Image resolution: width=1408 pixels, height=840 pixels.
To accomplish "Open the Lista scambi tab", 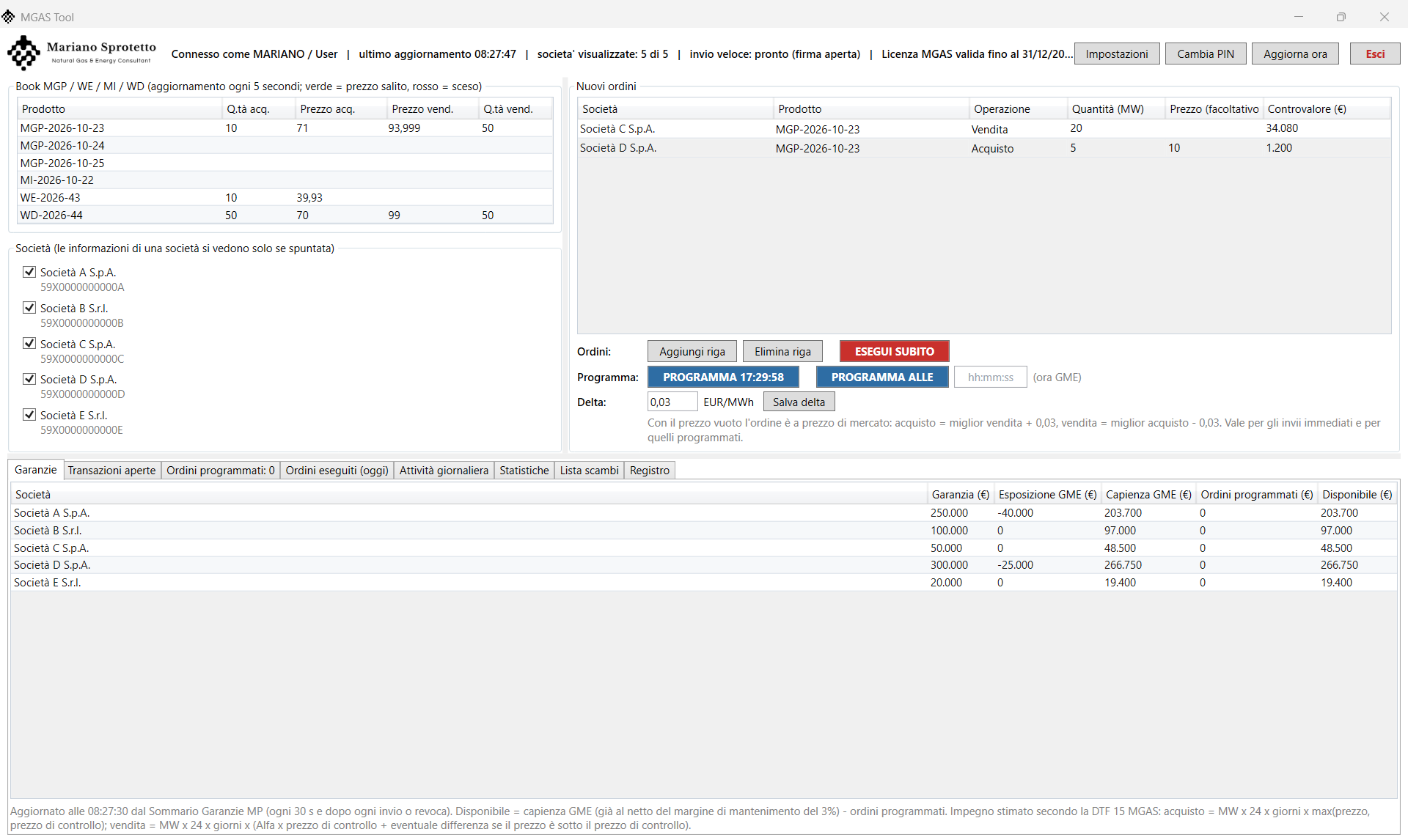I will coord(589,471).
